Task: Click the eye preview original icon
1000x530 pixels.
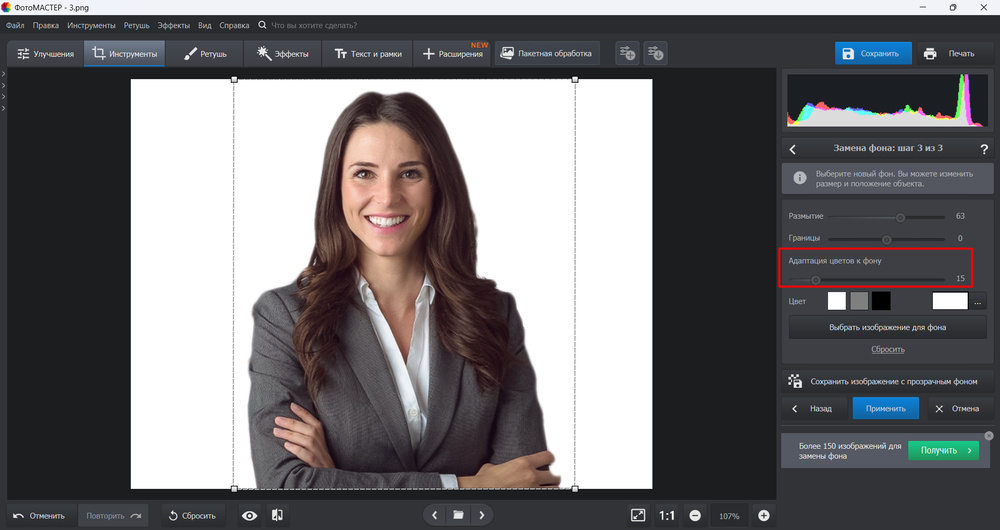Action: 250,515
